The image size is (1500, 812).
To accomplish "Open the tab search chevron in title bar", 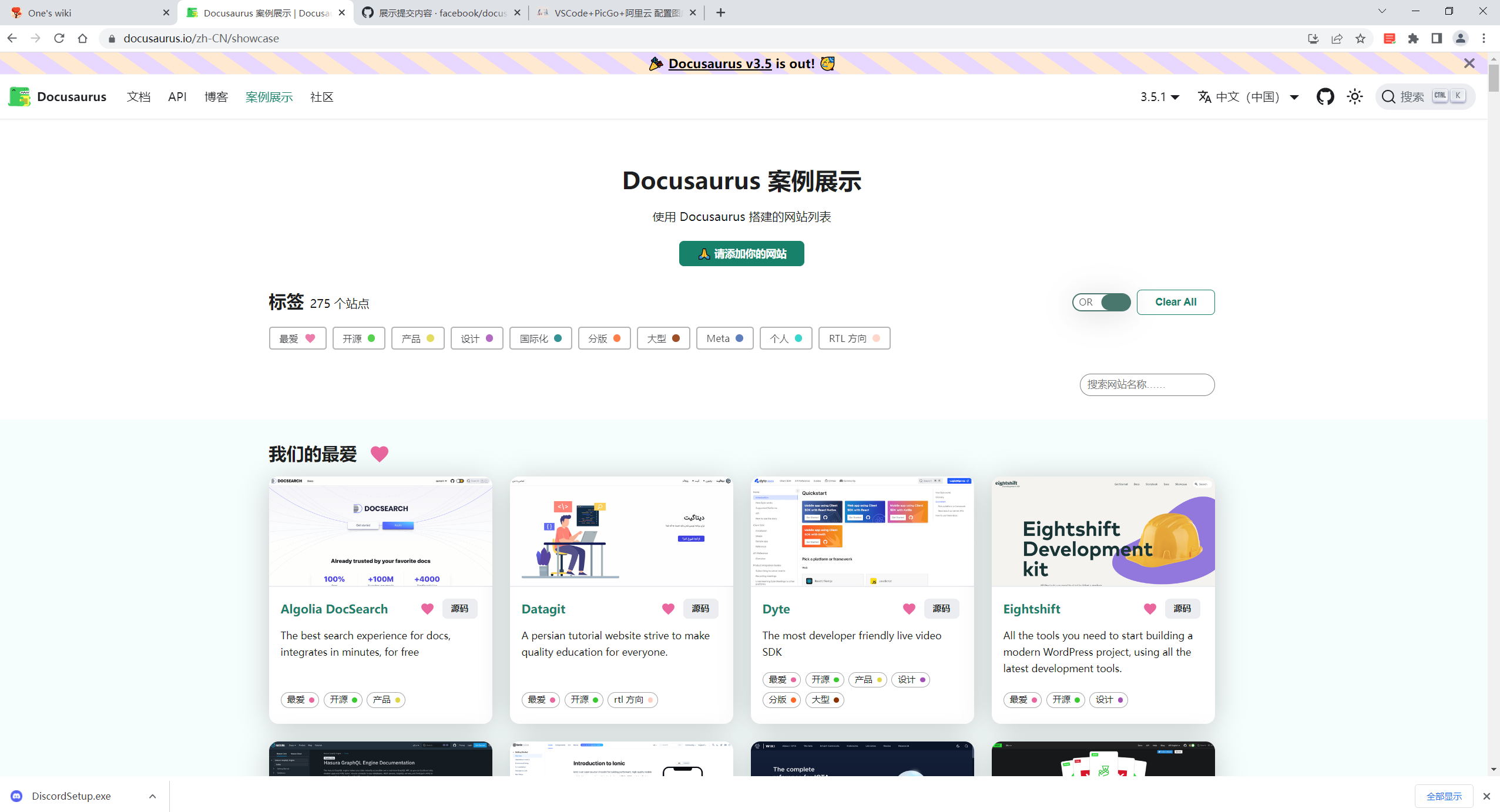I will click(1382, 11).
